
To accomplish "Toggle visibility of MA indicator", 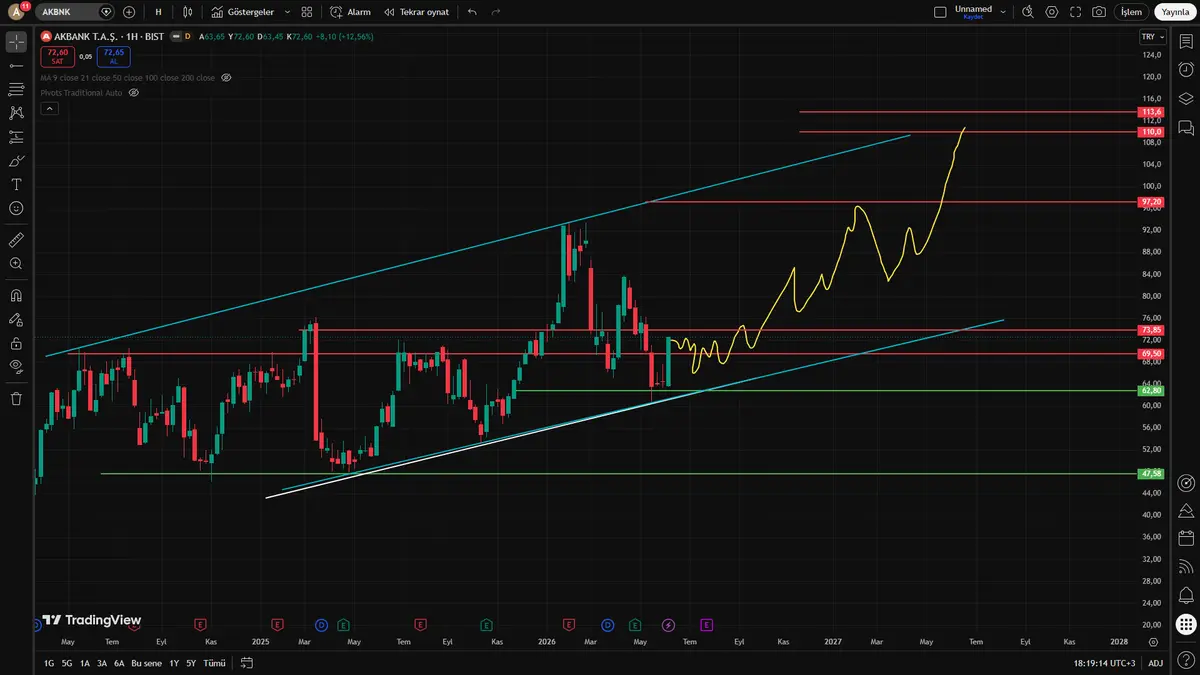I will [226, 77].
